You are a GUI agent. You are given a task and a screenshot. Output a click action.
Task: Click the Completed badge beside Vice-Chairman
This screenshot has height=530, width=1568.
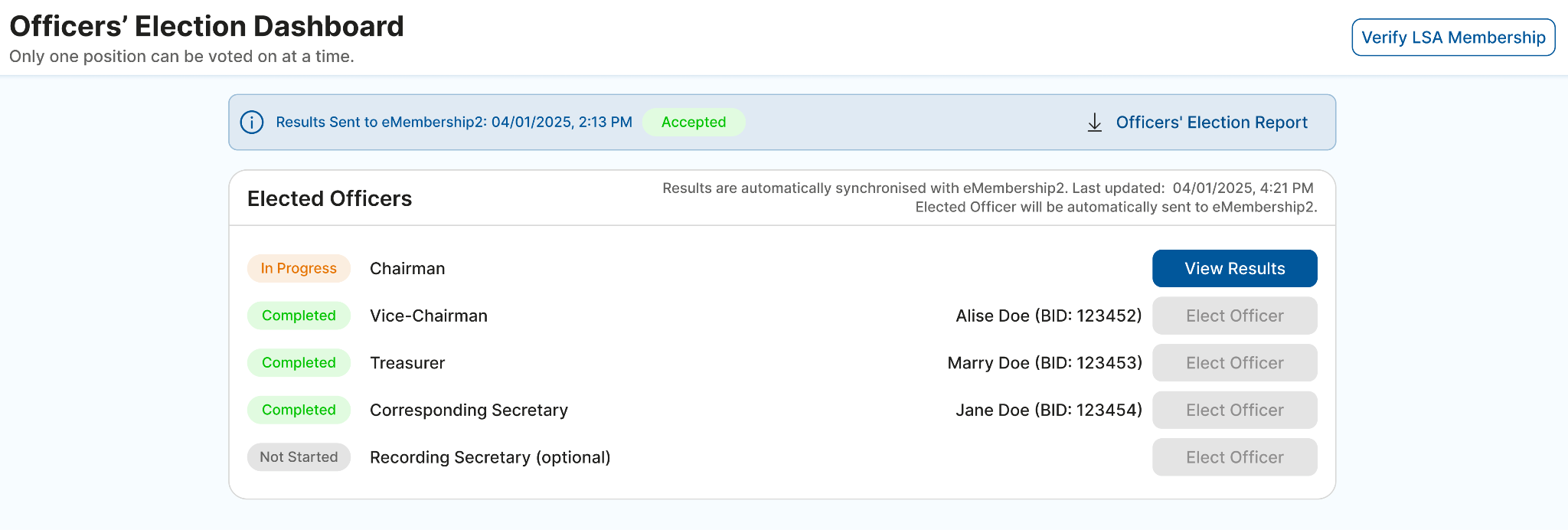point(299,316)
